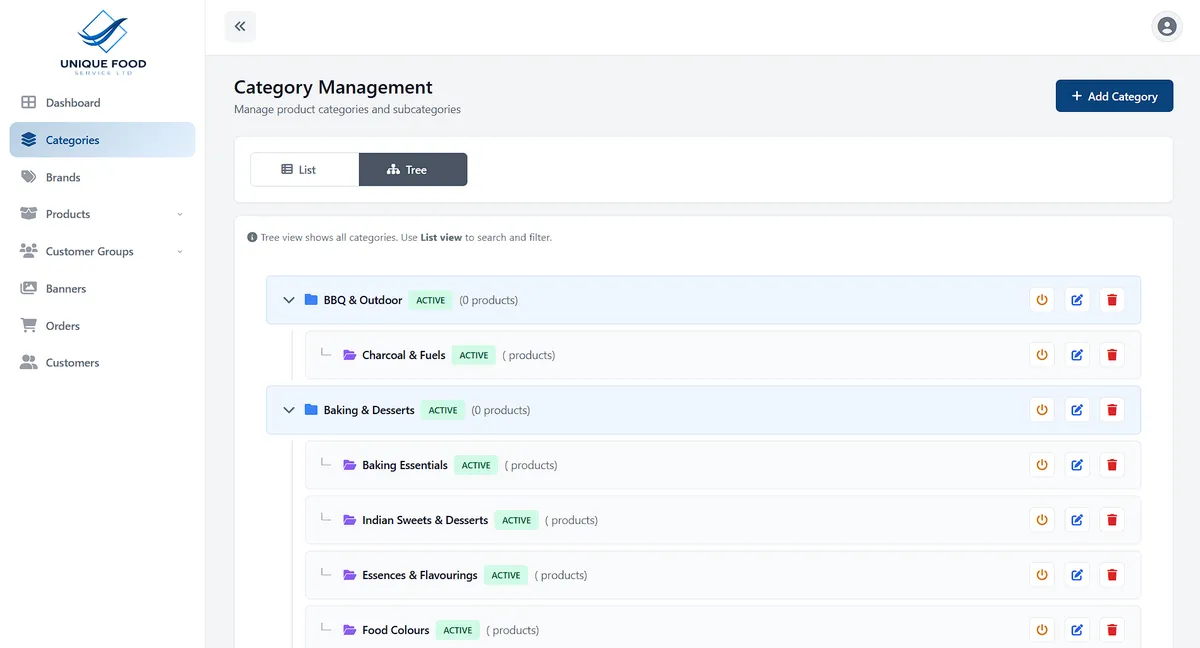Toggle active status of Indian Sweets & Desserts
Viewport: 1200px width, 648px height.
(1042, 520)
